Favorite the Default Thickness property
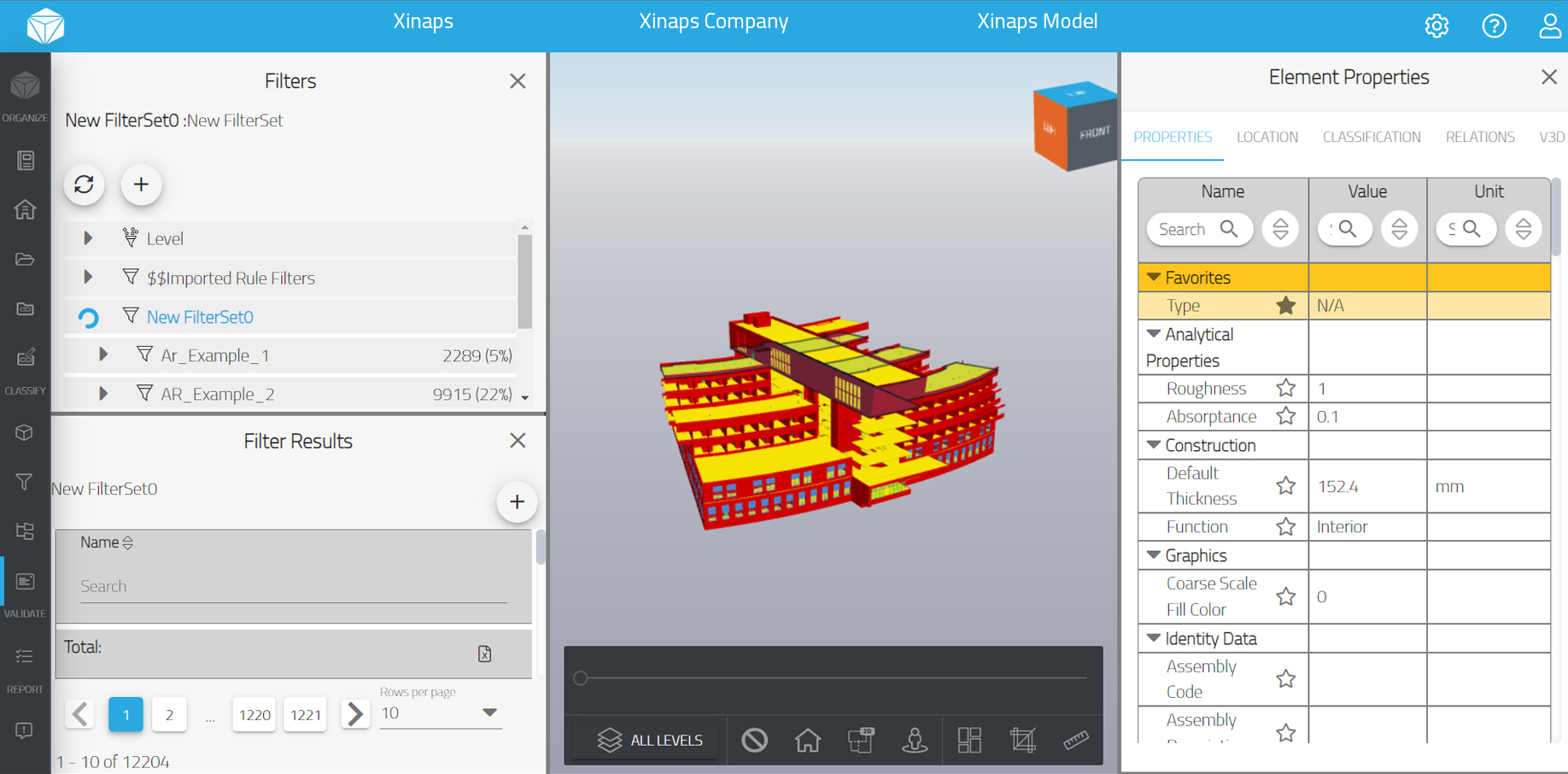Screen dimensions: 1568x774 pos(1285,486)
